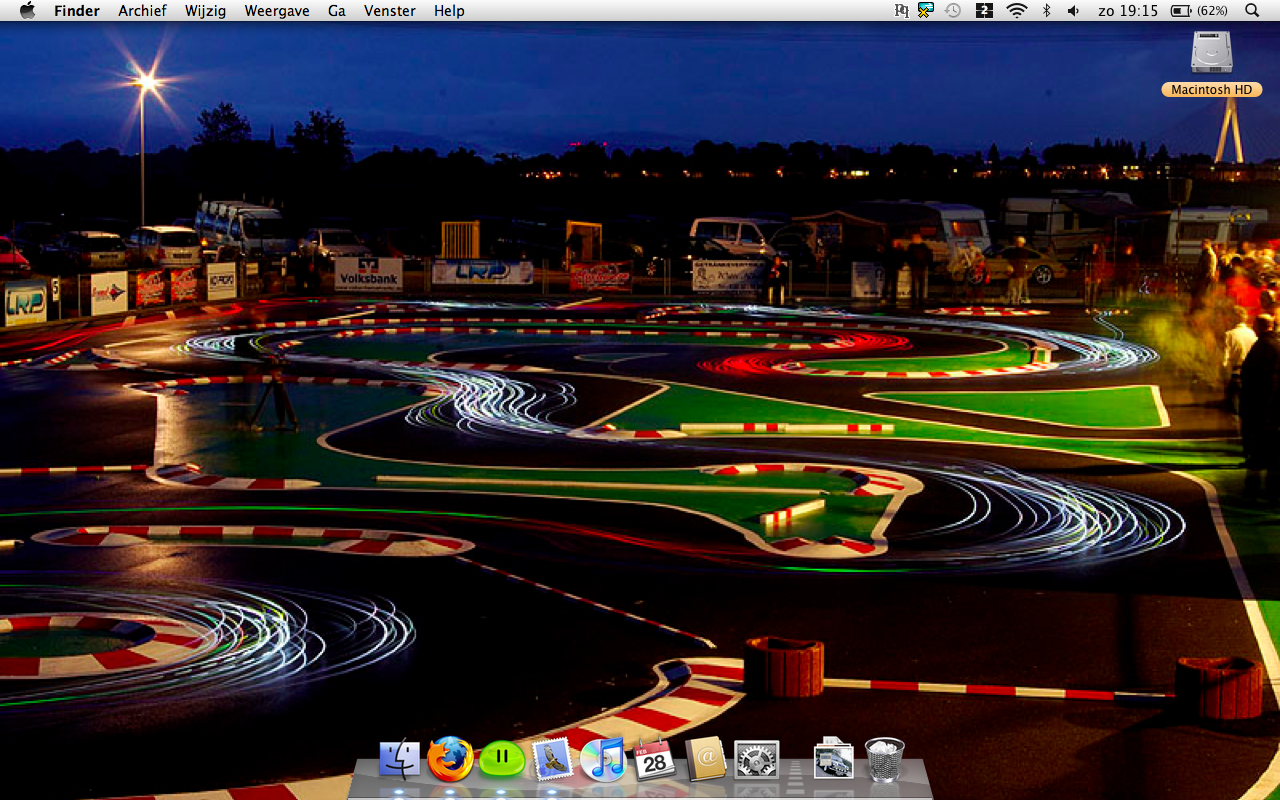Open the Archief menu
Image resolution: width=1280 pixels, height=800 pixels.
coord(142,11)
